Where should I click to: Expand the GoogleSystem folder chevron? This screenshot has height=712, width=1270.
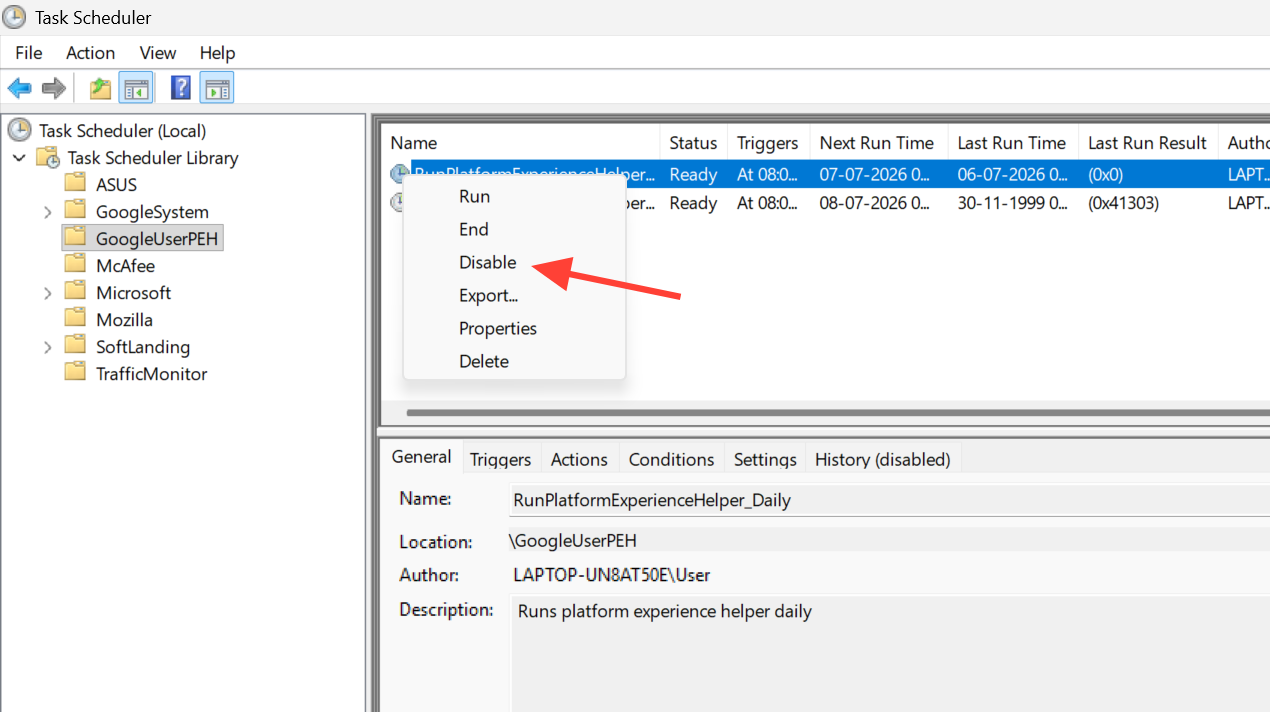(48, 212)
